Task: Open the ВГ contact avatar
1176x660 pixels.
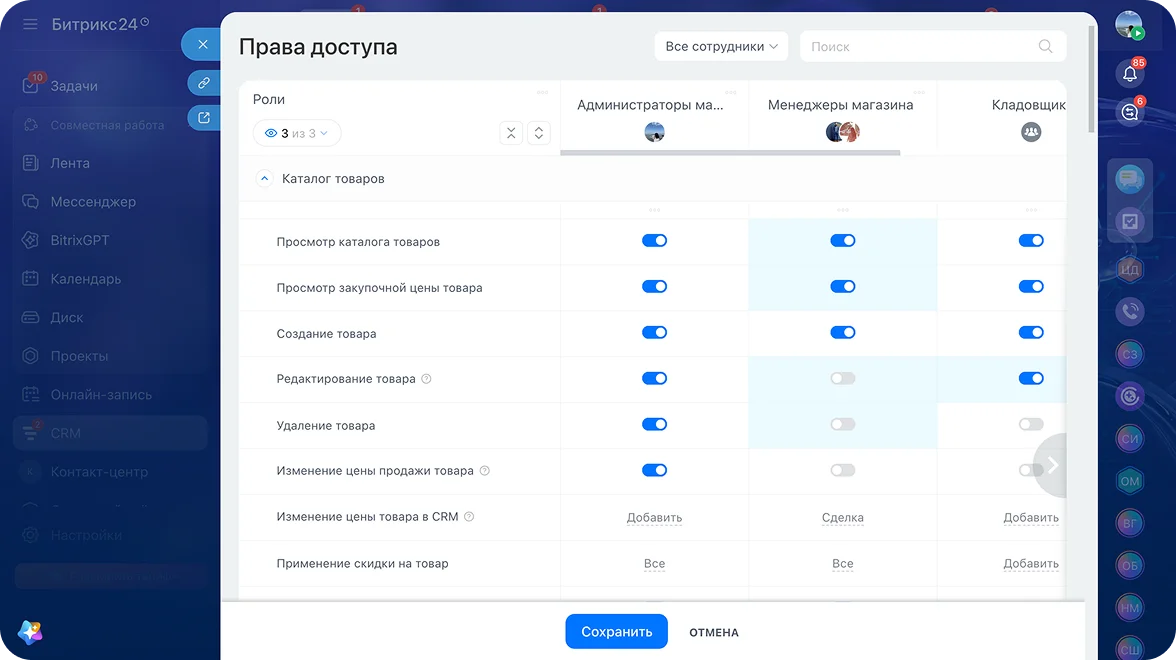Action: click(1130, 523)
